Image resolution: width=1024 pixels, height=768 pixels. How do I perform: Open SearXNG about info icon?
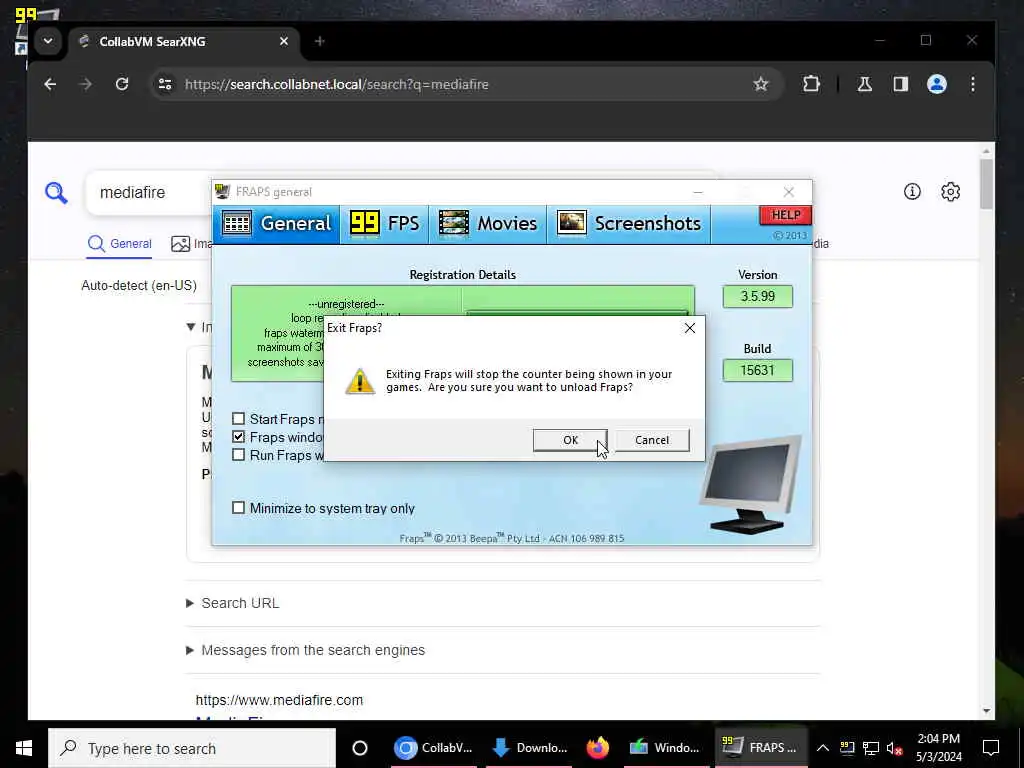coord(912,191)
